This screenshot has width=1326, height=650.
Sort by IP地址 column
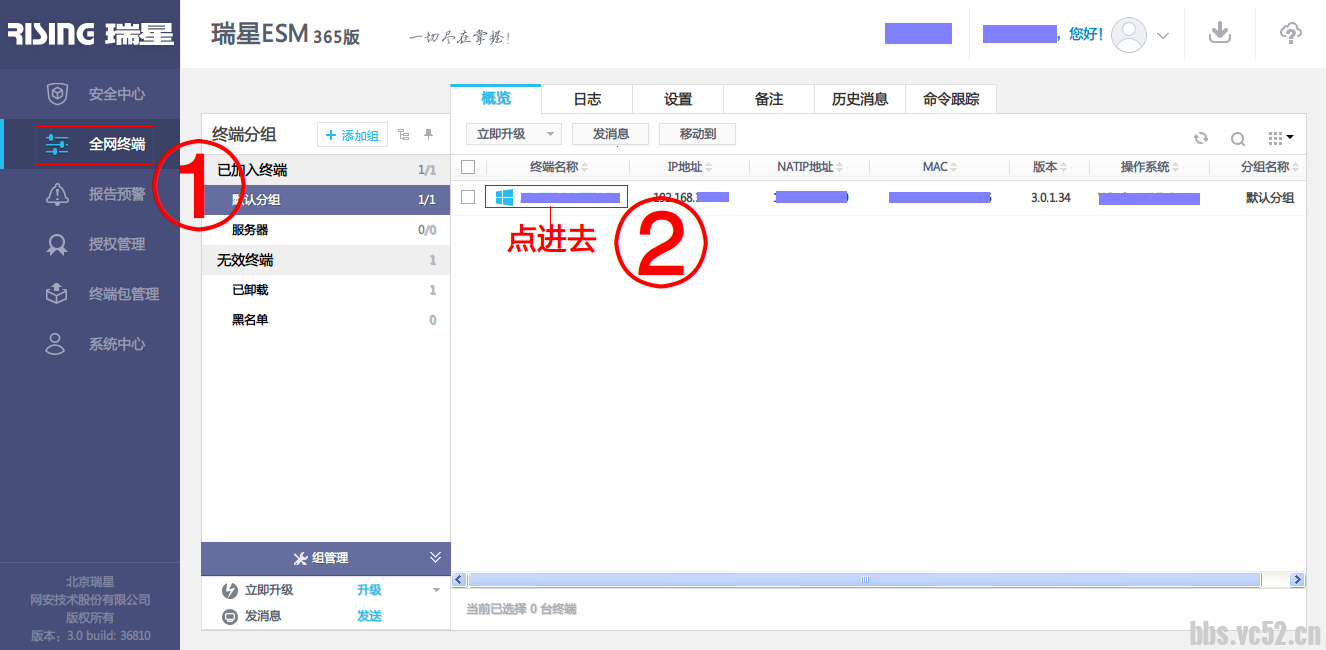690,167
